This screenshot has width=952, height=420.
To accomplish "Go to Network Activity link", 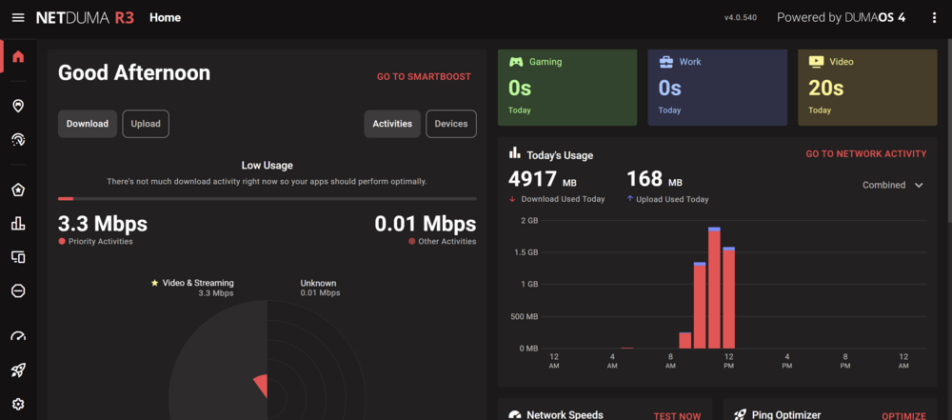I will pos(866,154).
